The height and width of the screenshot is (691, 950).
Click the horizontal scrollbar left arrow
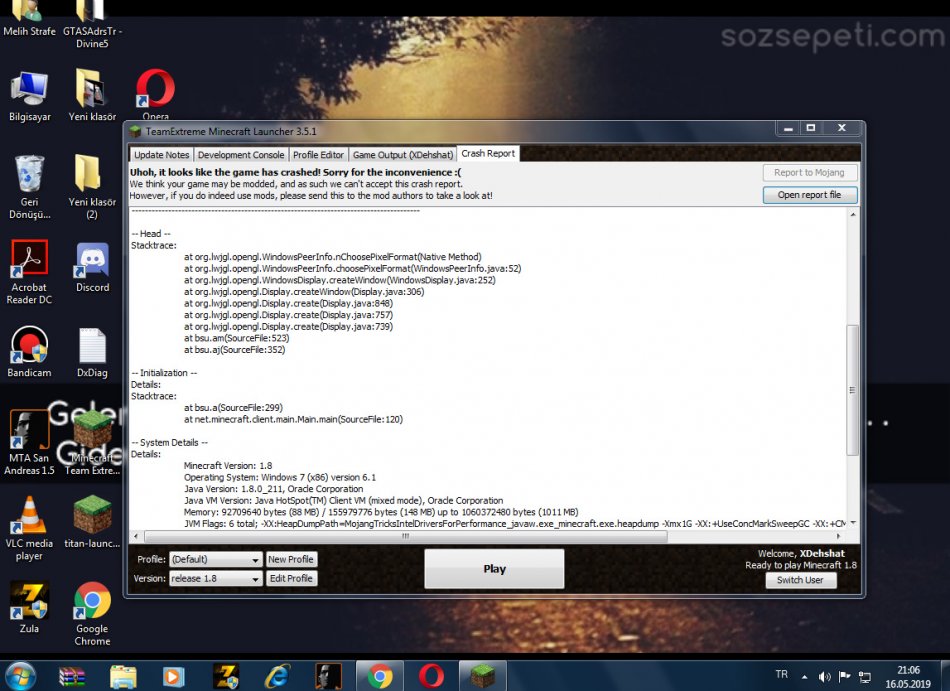[136, 536]
